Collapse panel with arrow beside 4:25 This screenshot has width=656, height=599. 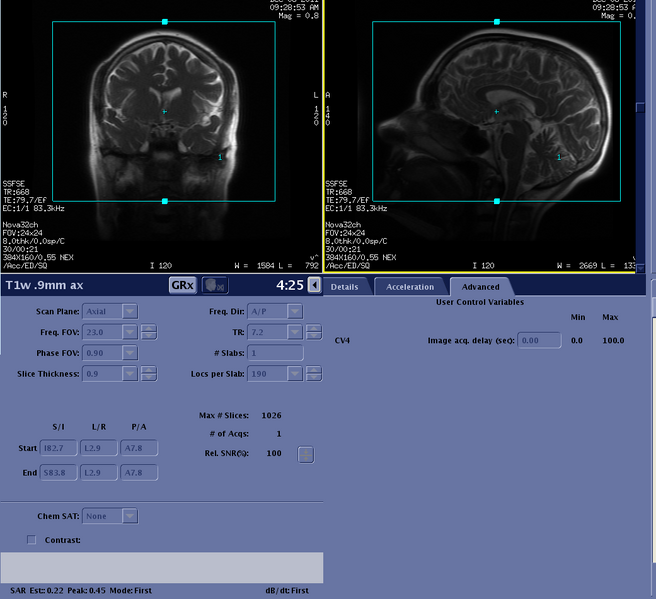pos(314,285)
